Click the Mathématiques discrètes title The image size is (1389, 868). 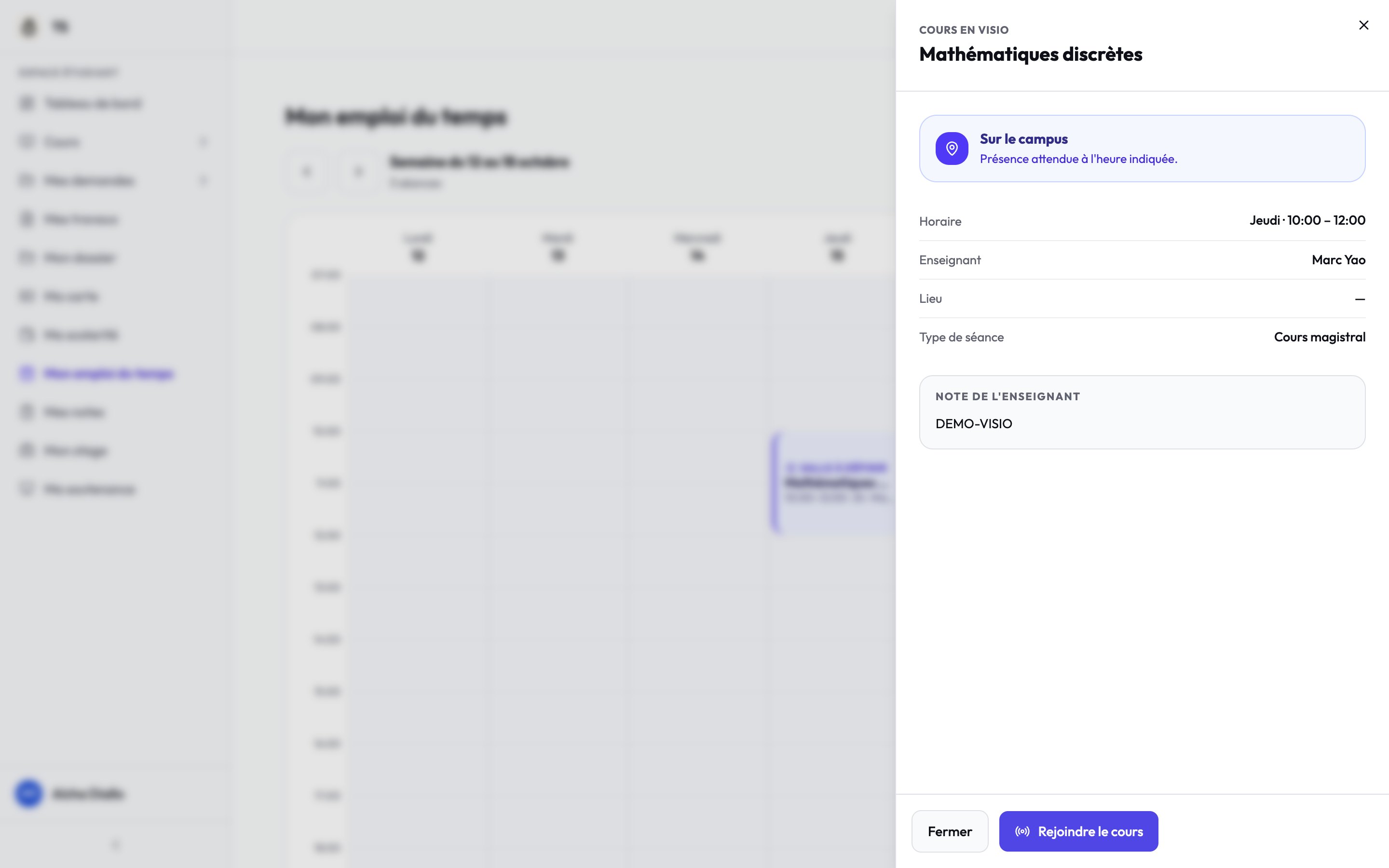(1030, 54)
